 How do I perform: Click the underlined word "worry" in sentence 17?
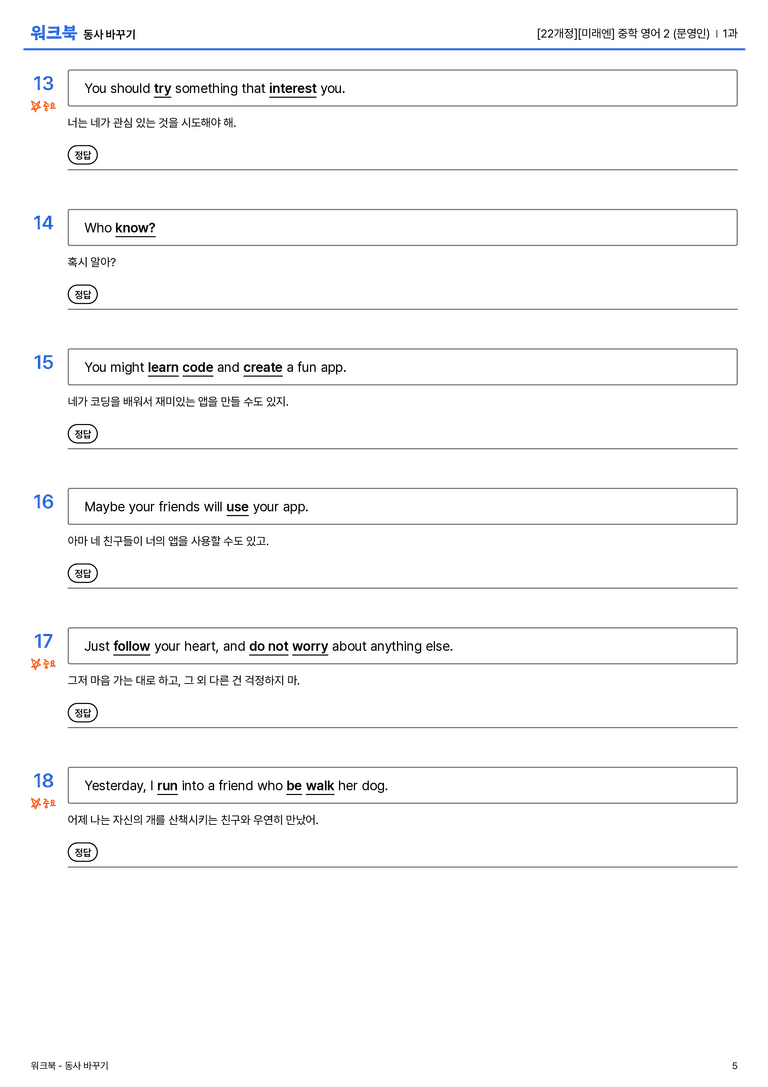(x=310, y=646)
